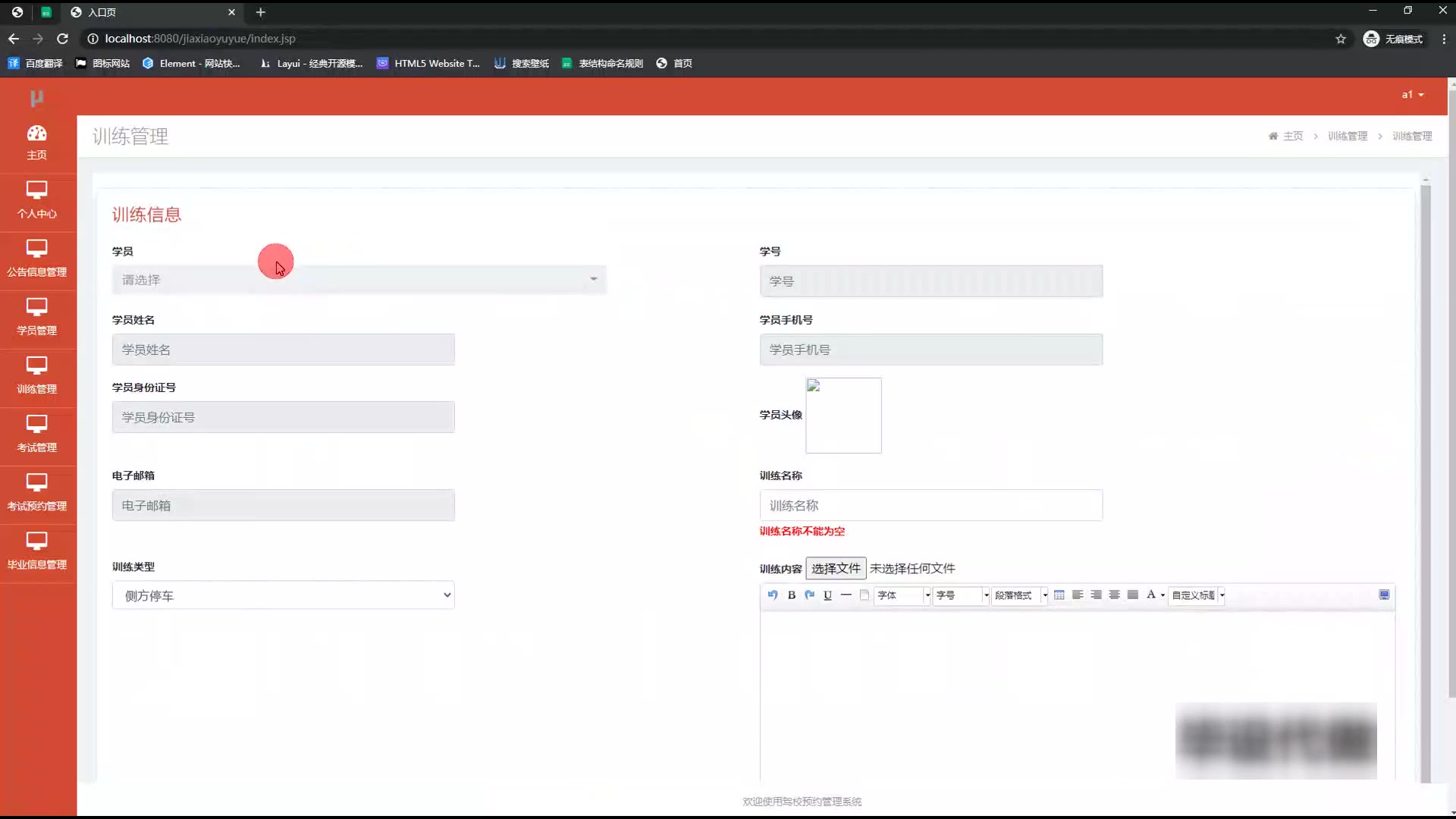Open the 主页 dashboard sidebar item

point(37,143)
